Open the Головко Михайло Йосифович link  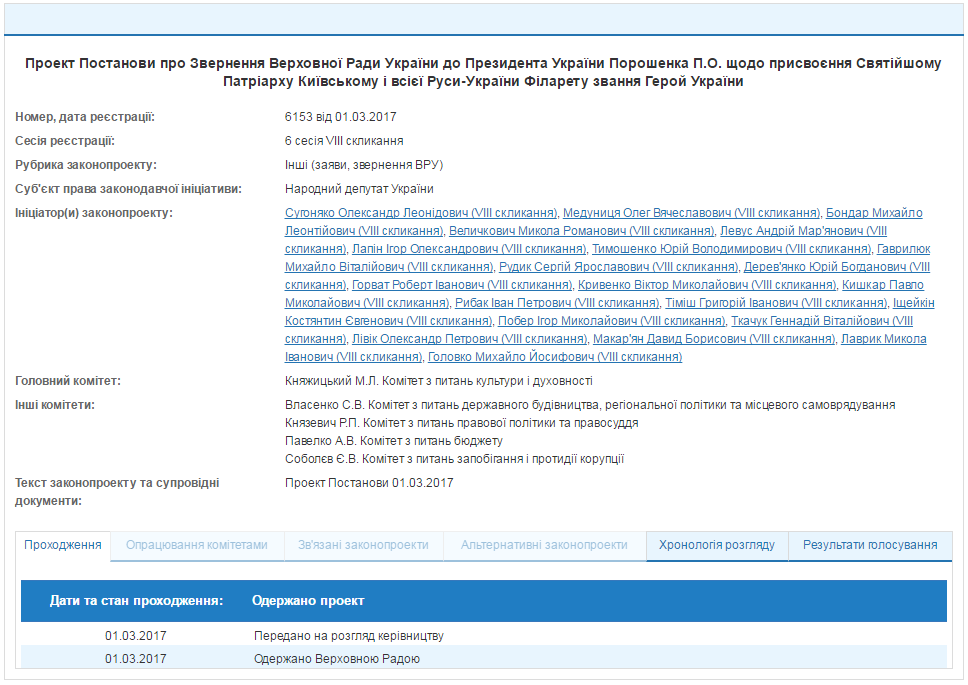pos(554,357)
